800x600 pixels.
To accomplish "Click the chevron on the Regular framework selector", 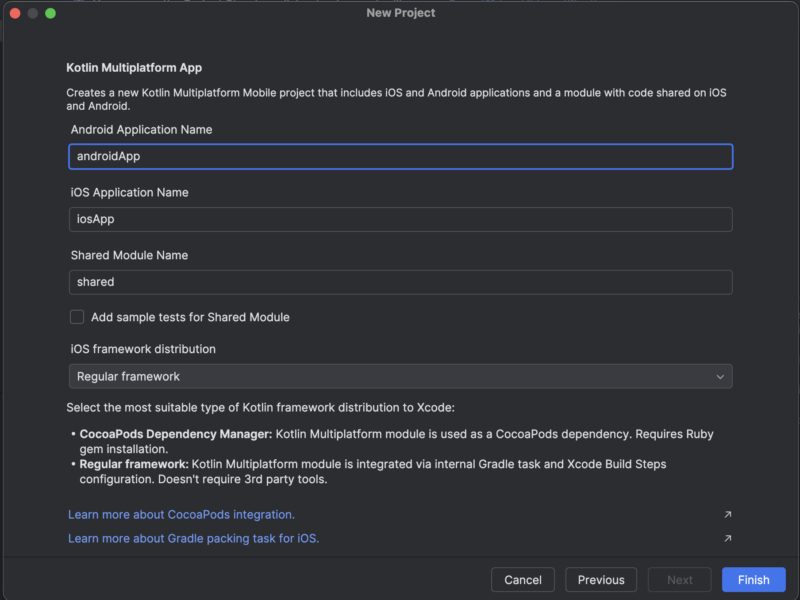I will [x=719, y=376].
